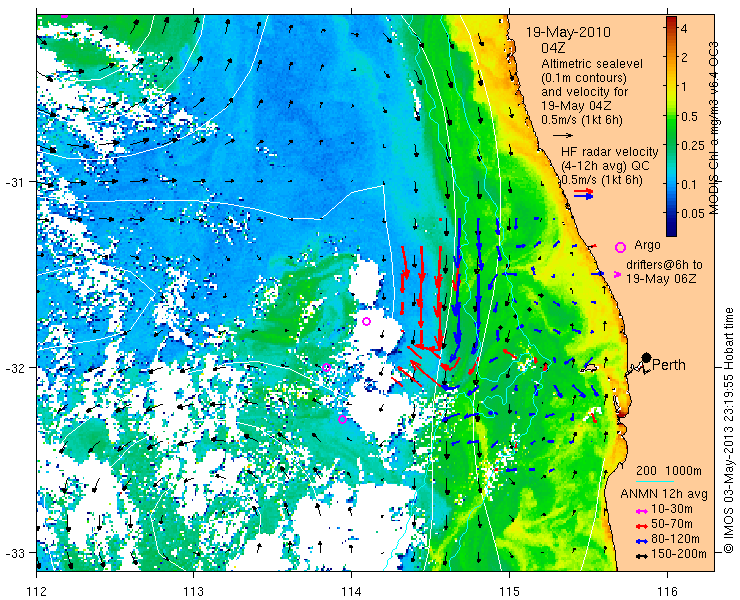Click the "19-May 06Z" text
This screenshot has height=600, width=740.
point(661,279)
